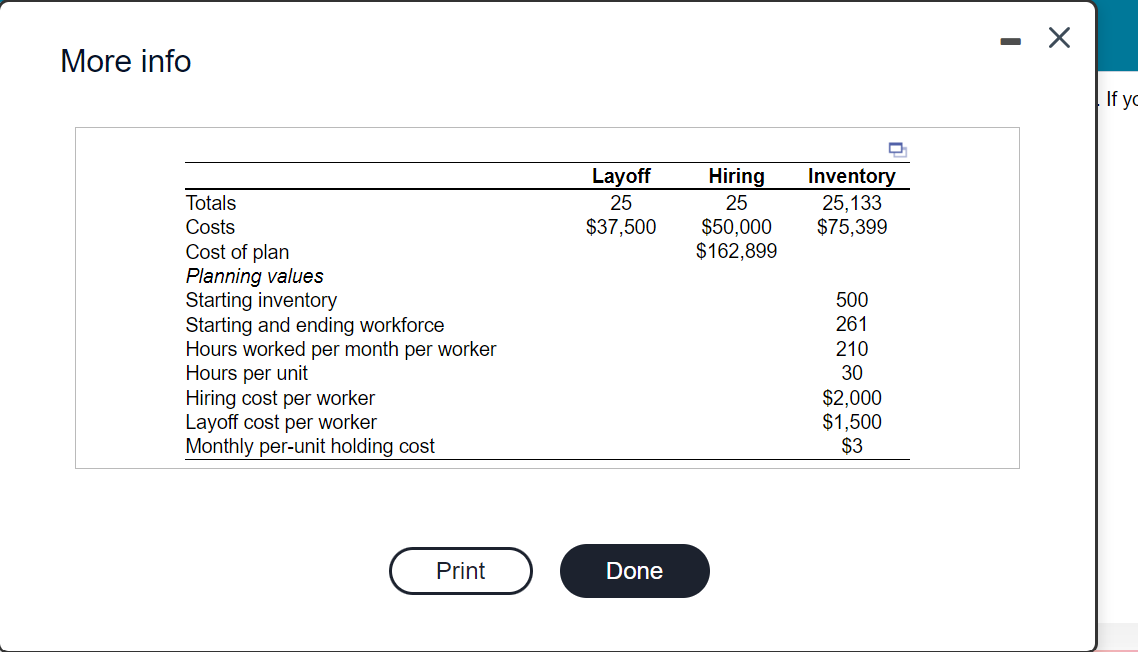Select the Layoff column header
Viewport: 1138px width, 652px height.
coord(621,176)
